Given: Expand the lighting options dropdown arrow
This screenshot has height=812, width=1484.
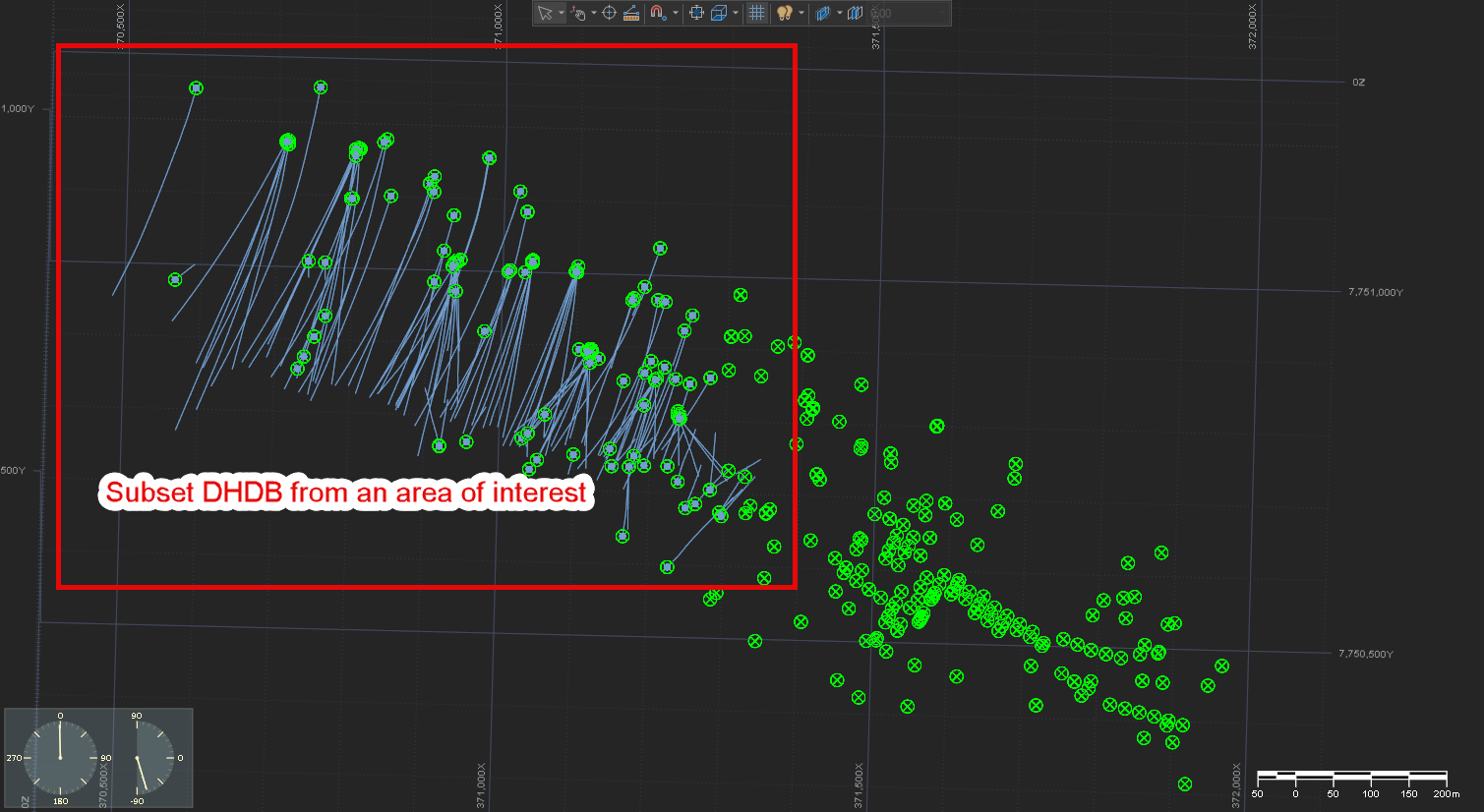Looking at the screenshot, I should pos(801,13).
